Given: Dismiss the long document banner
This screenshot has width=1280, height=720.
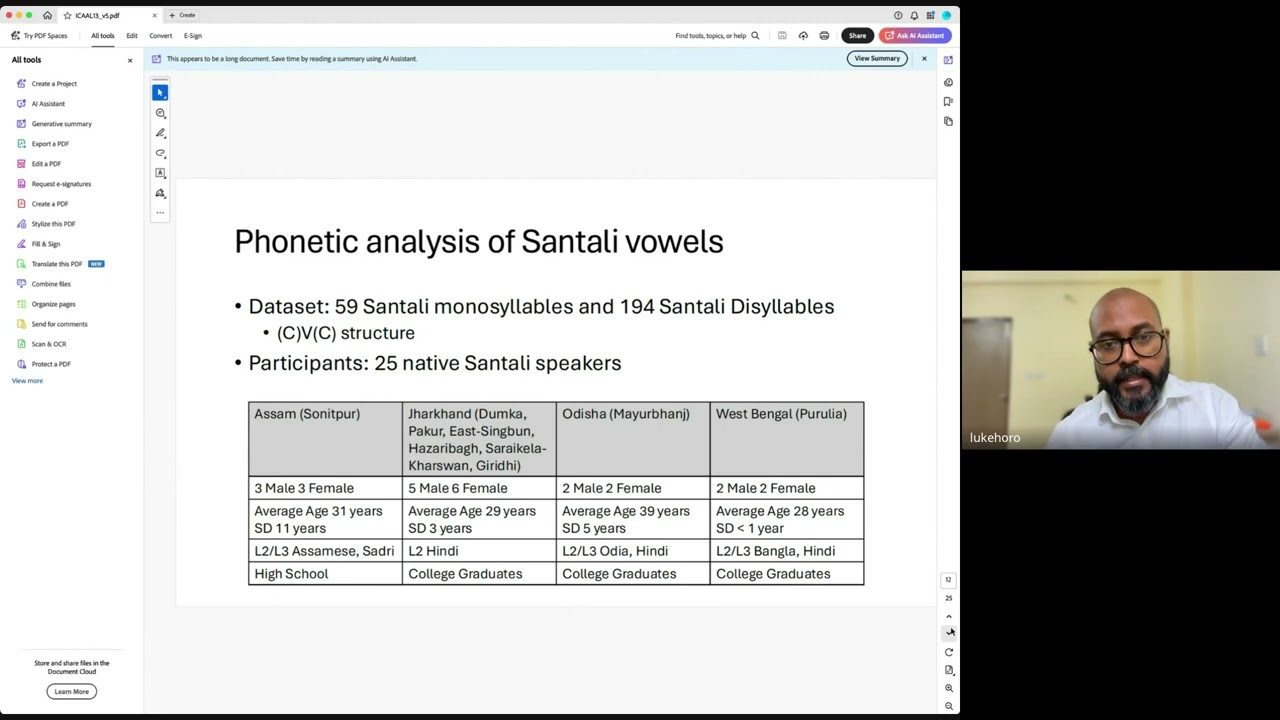Looking at the screenshot, I should tap(924, 59).
